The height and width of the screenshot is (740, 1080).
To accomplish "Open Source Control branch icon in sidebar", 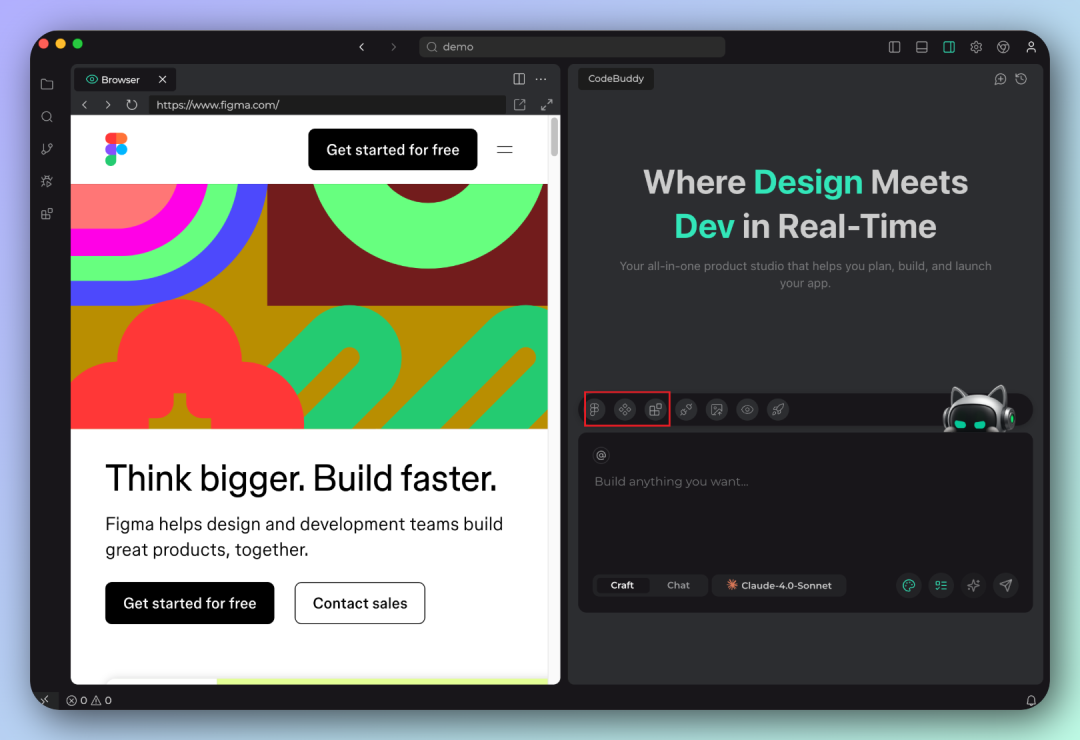I will [47, 149].
